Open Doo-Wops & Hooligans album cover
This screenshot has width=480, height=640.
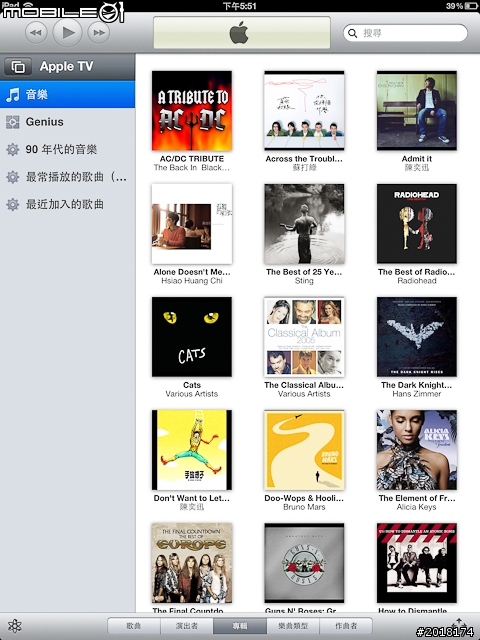click(304, 450)
